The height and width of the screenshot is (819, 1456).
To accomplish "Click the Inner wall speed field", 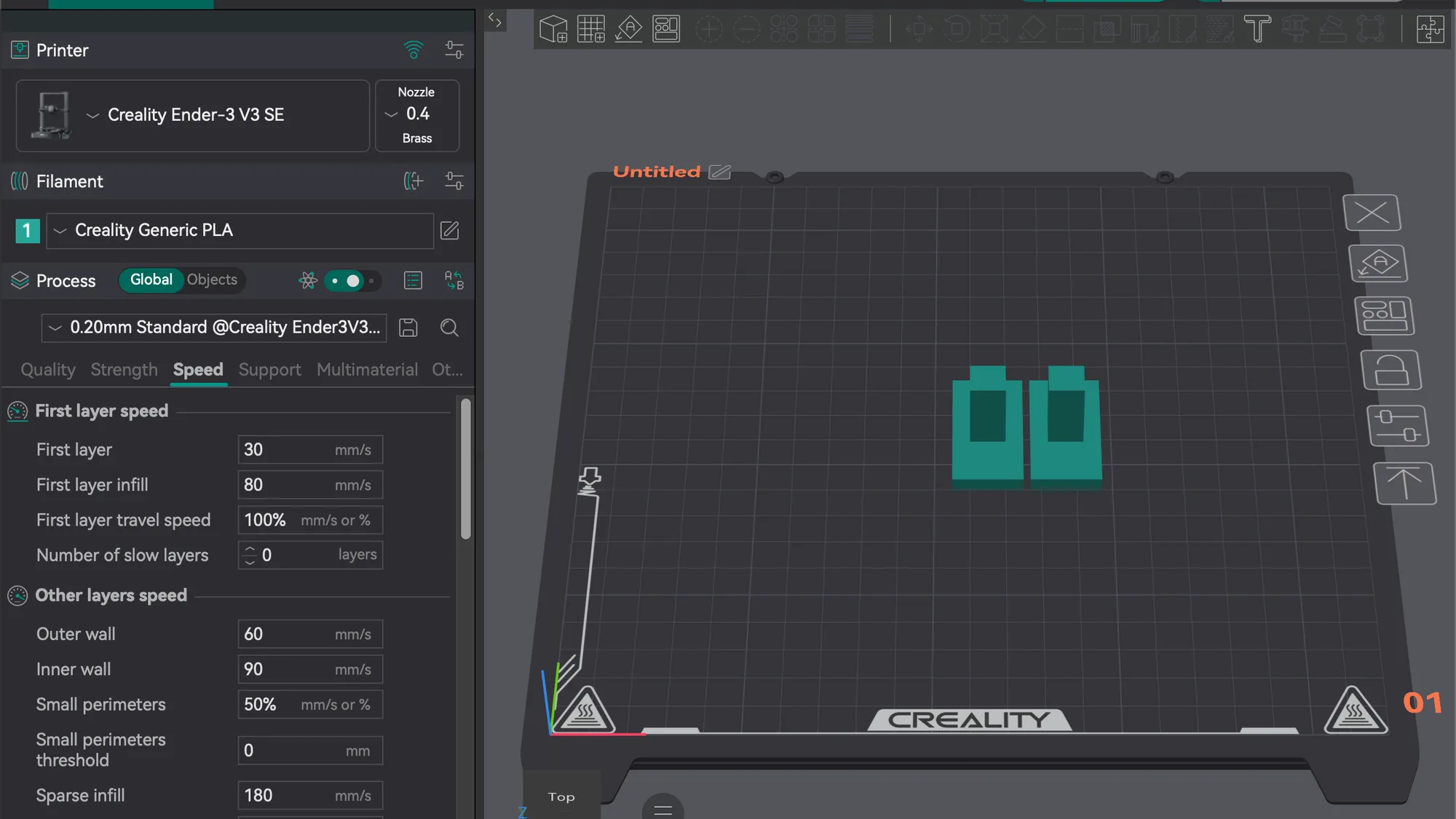I will click(310, 669).
